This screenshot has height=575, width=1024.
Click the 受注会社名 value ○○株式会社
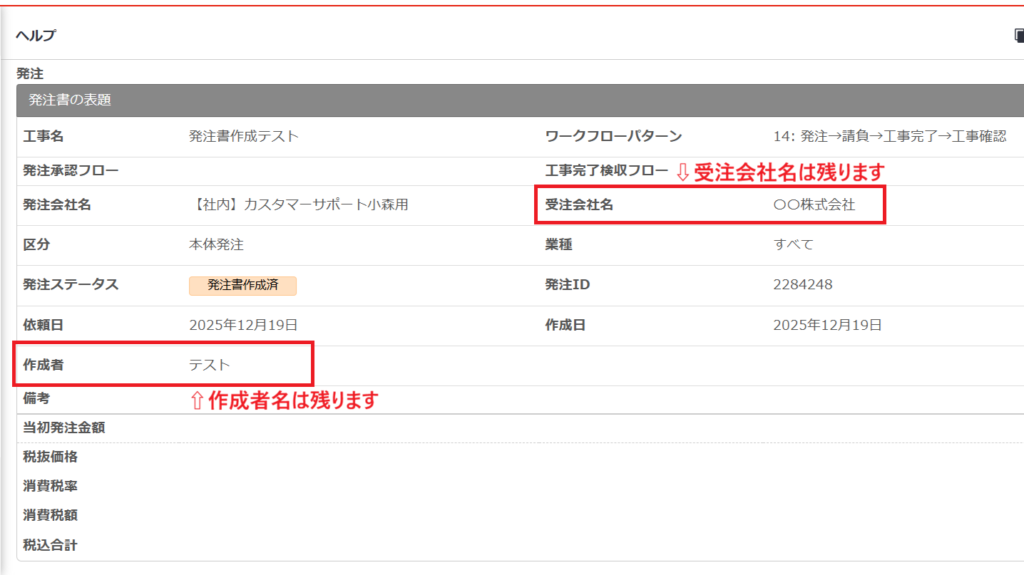click(x=814, y=205)
